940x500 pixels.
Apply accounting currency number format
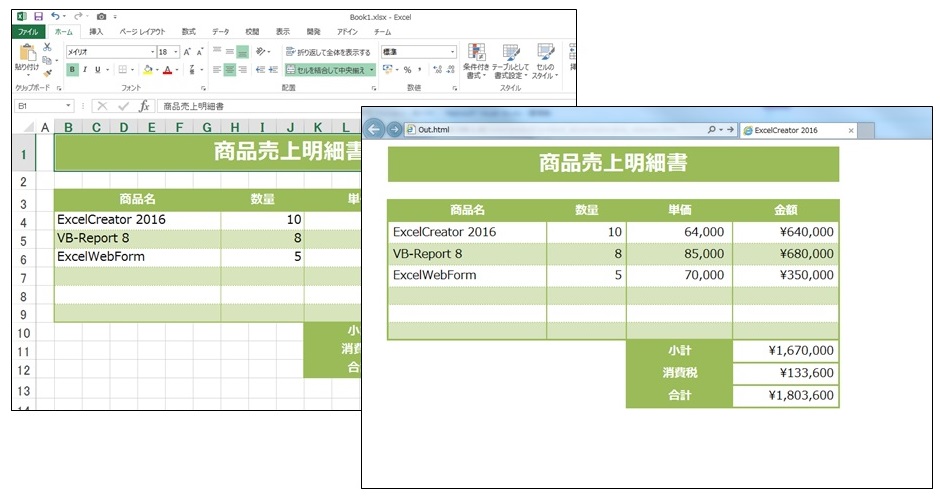(x=387, y=70)
